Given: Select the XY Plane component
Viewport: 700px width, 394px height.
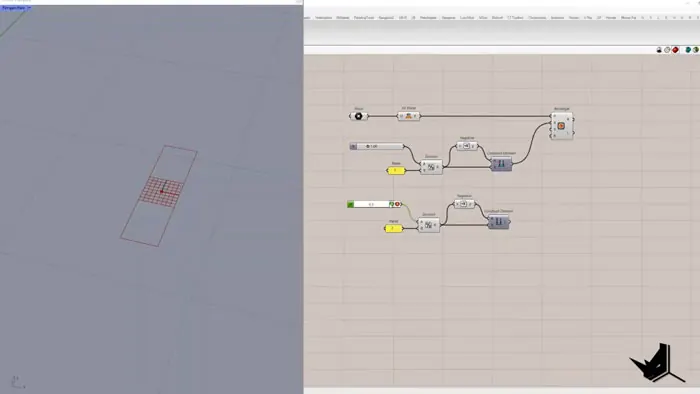Looking at the screenshot, I should pyautogui.click(x=408, y=116).
